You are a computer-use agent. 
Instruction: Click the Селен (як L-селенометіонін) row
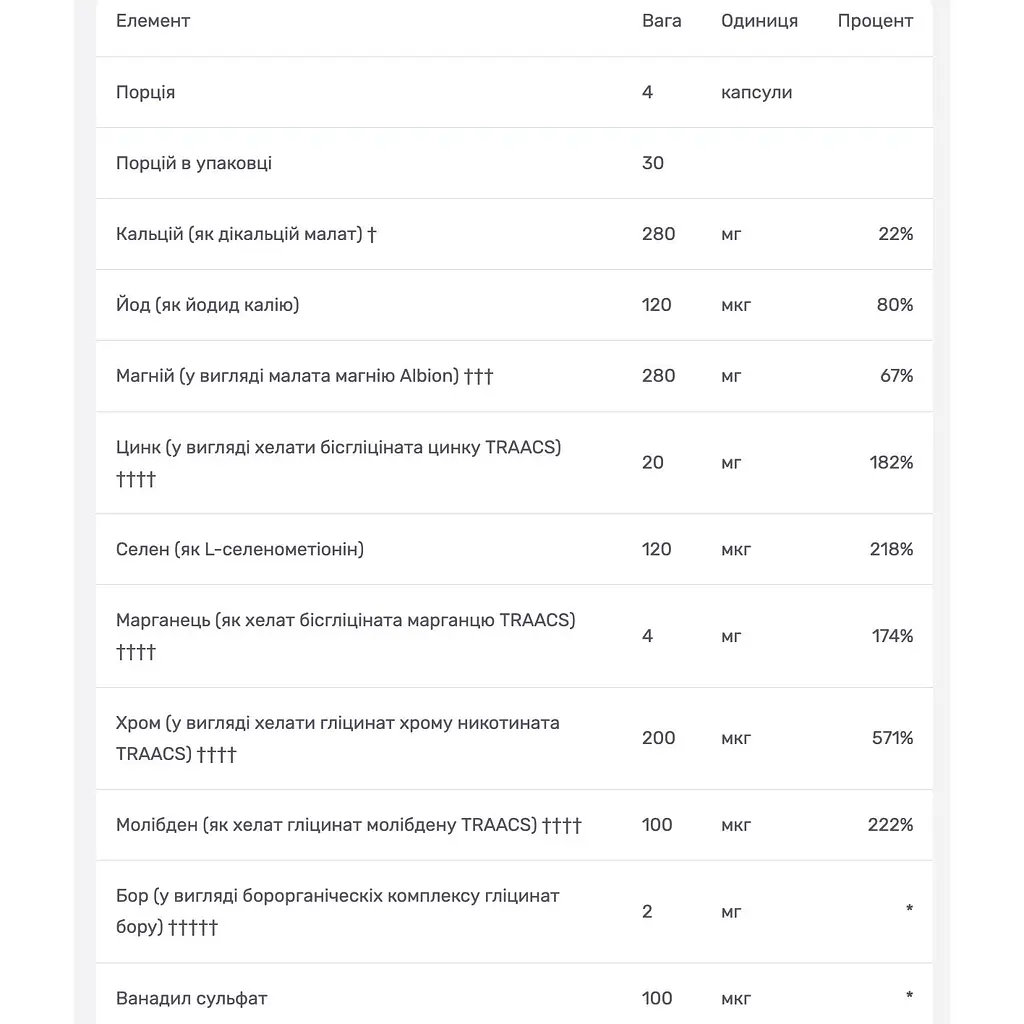click(x=514, y=549)
